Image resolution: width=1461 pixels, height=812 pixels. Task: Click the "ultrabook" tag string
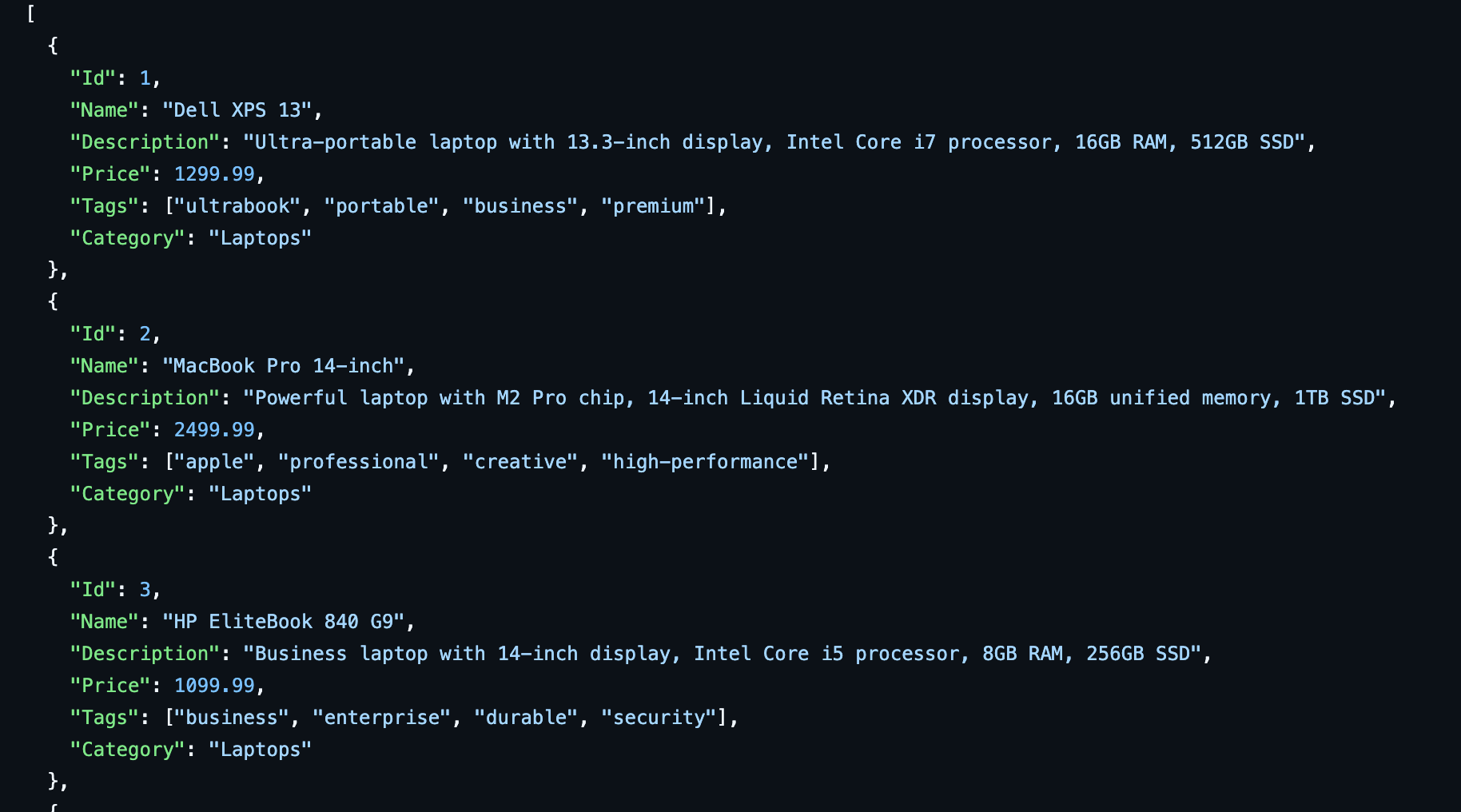pos(237,205)
